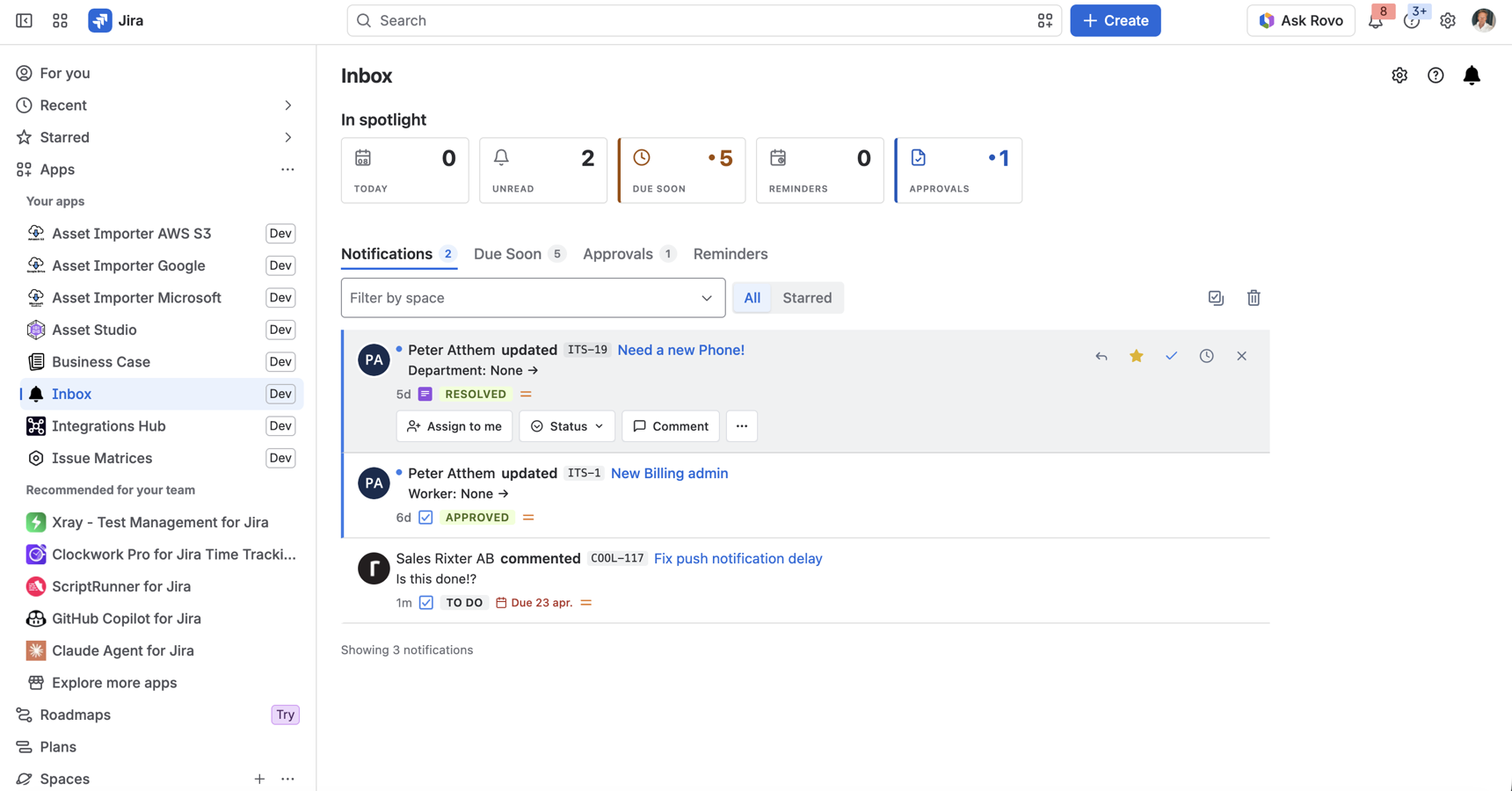Click the Search input field

704,20
